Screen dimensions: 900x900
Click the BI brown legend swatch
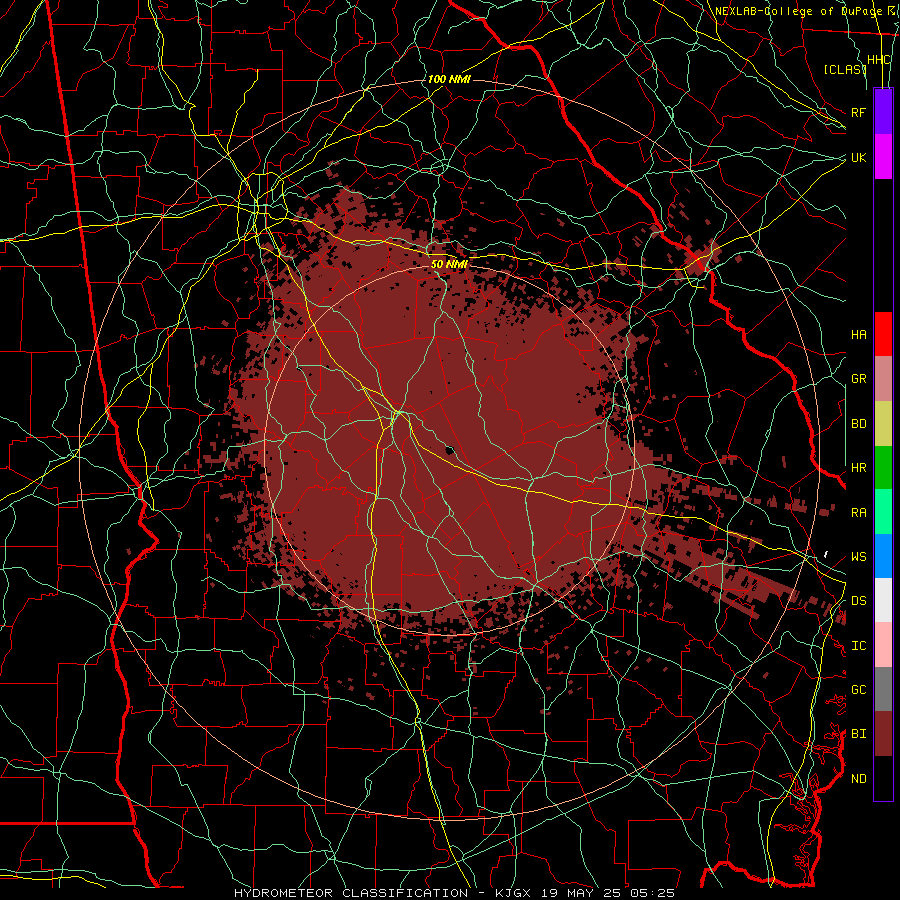point(883,734)
